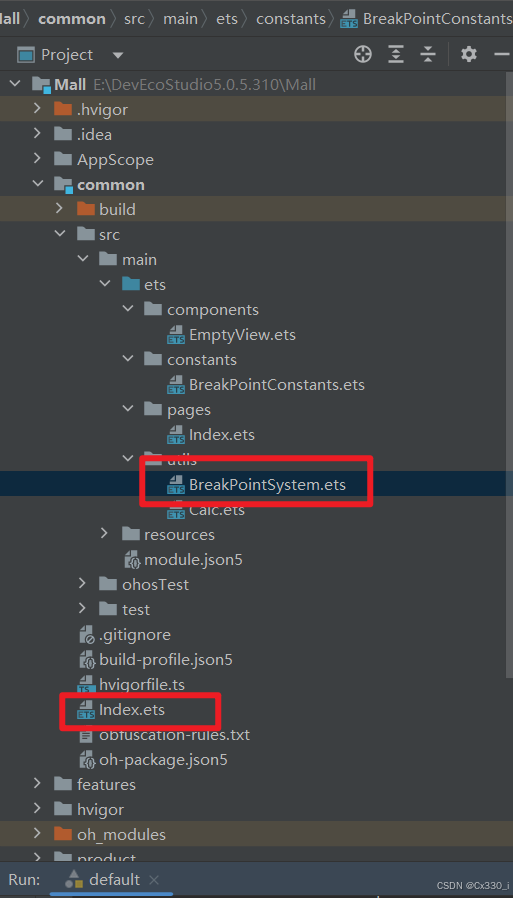Select .gitignore file

135,635
